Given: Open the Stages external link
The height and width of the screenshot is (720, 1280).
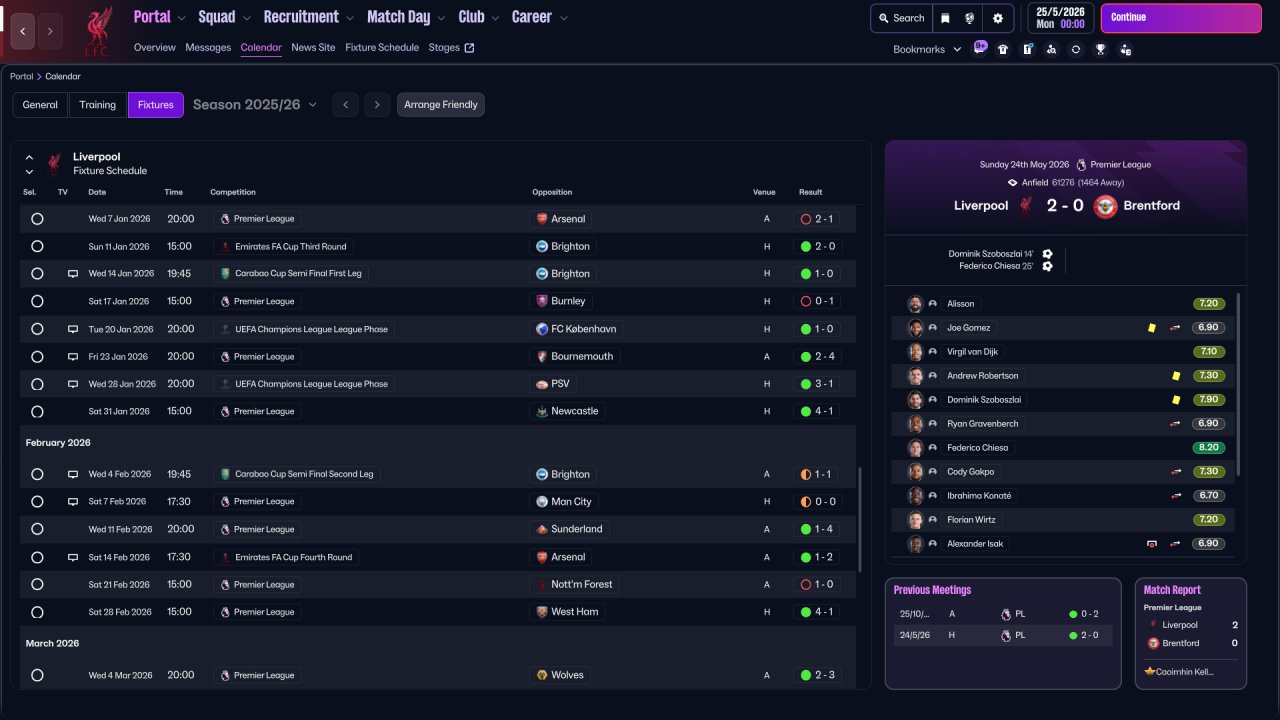Looking at the screenshot, I should coord(451,47).
